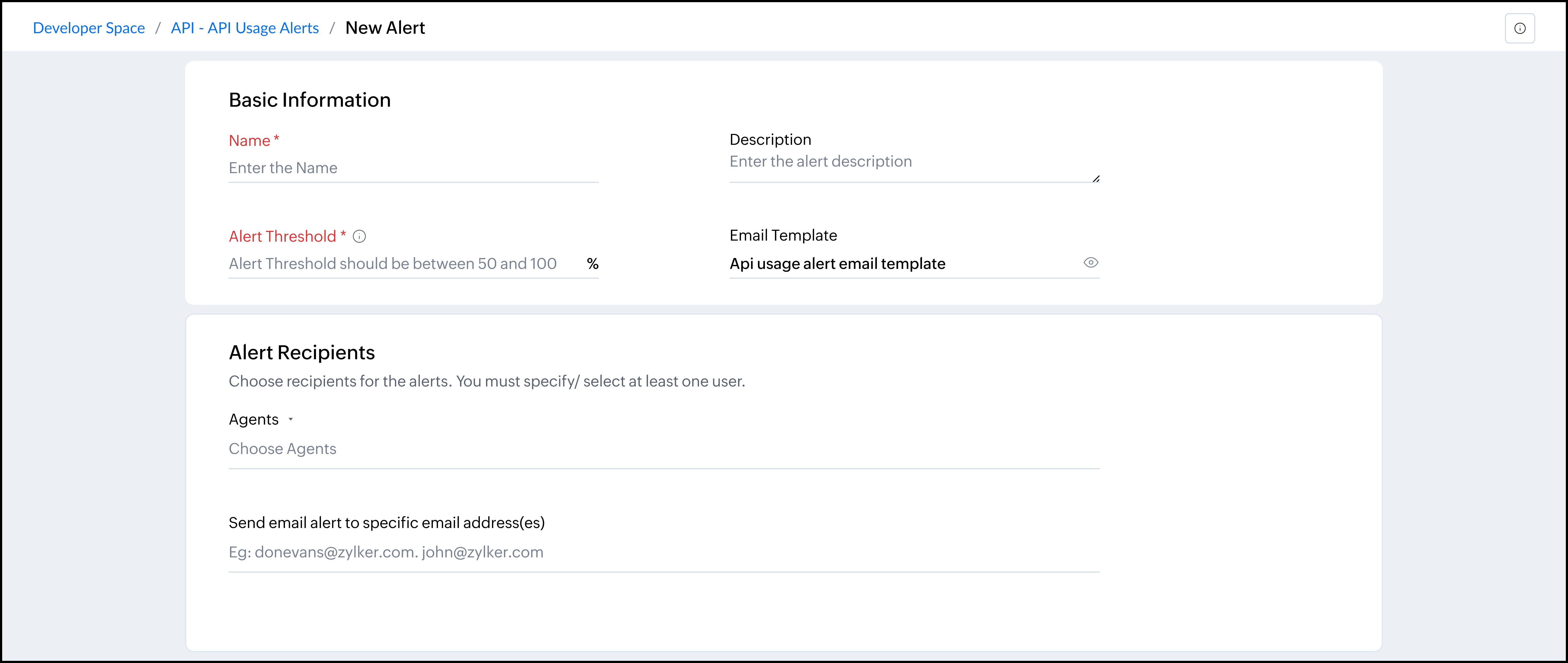Go to Developer Space breadcrumb
Screen dimensions: 1568x663
coord(89,28)
